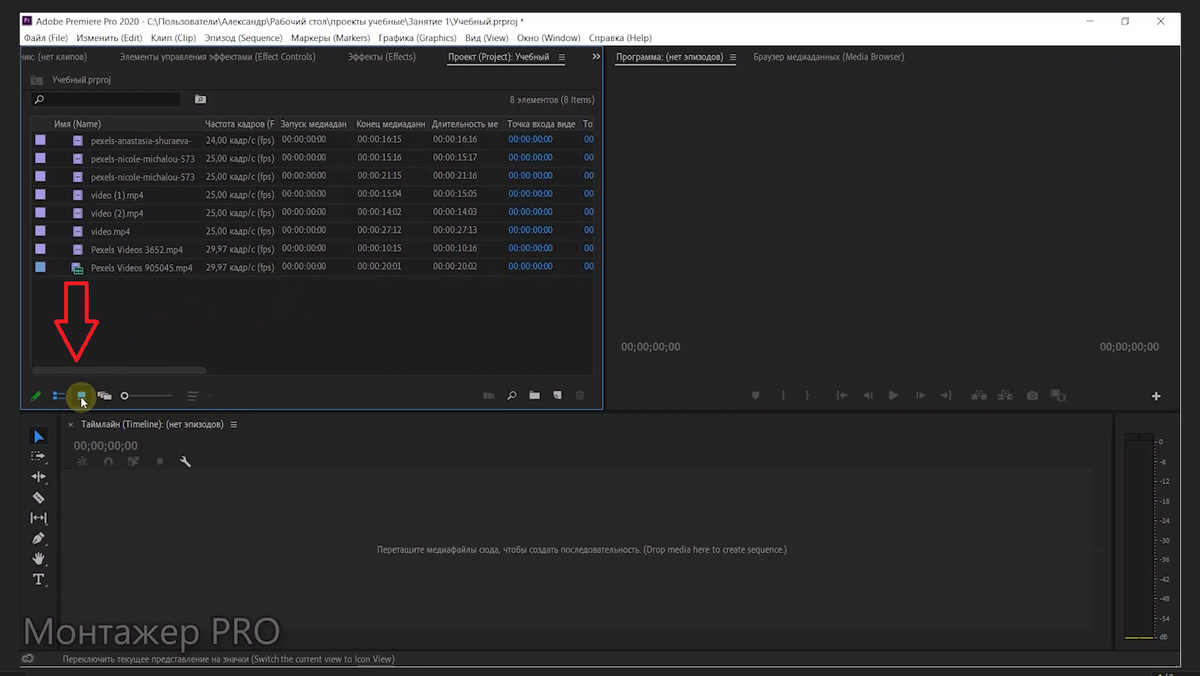Click Comparison View icon in Program monitor

point(1058,396)
